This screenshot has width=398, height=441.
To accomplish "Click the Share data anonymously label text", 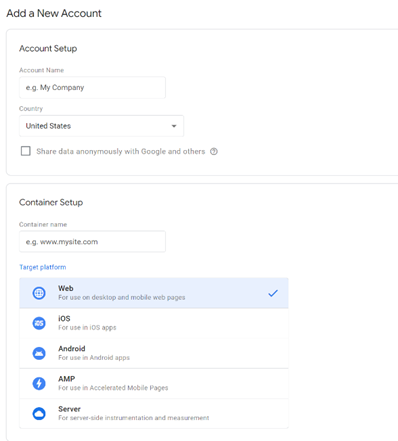I will [x=121, y=151].
